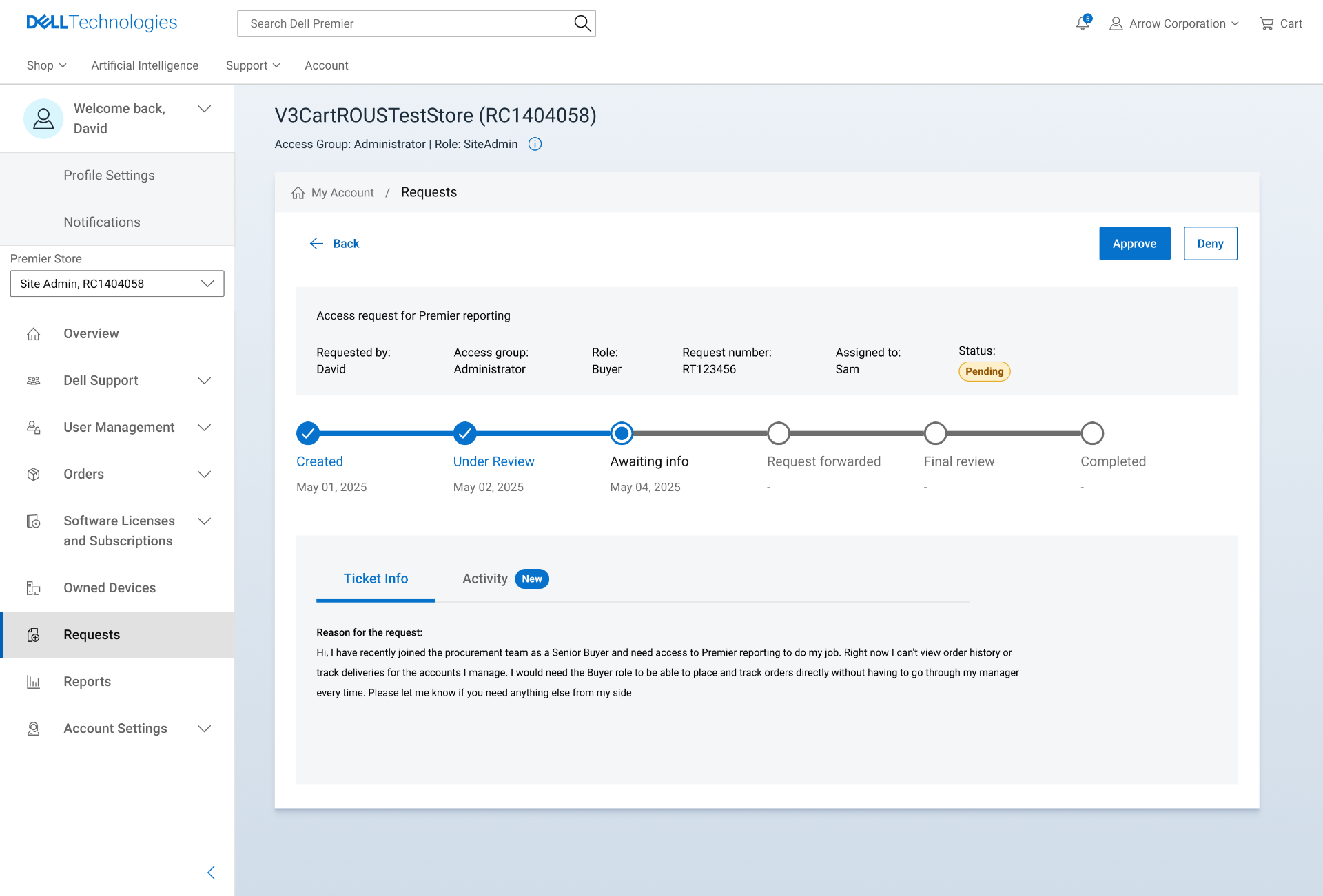Open the Account menu item
The width and height of the screenshot is (1323, 896).
coord(327,65)
